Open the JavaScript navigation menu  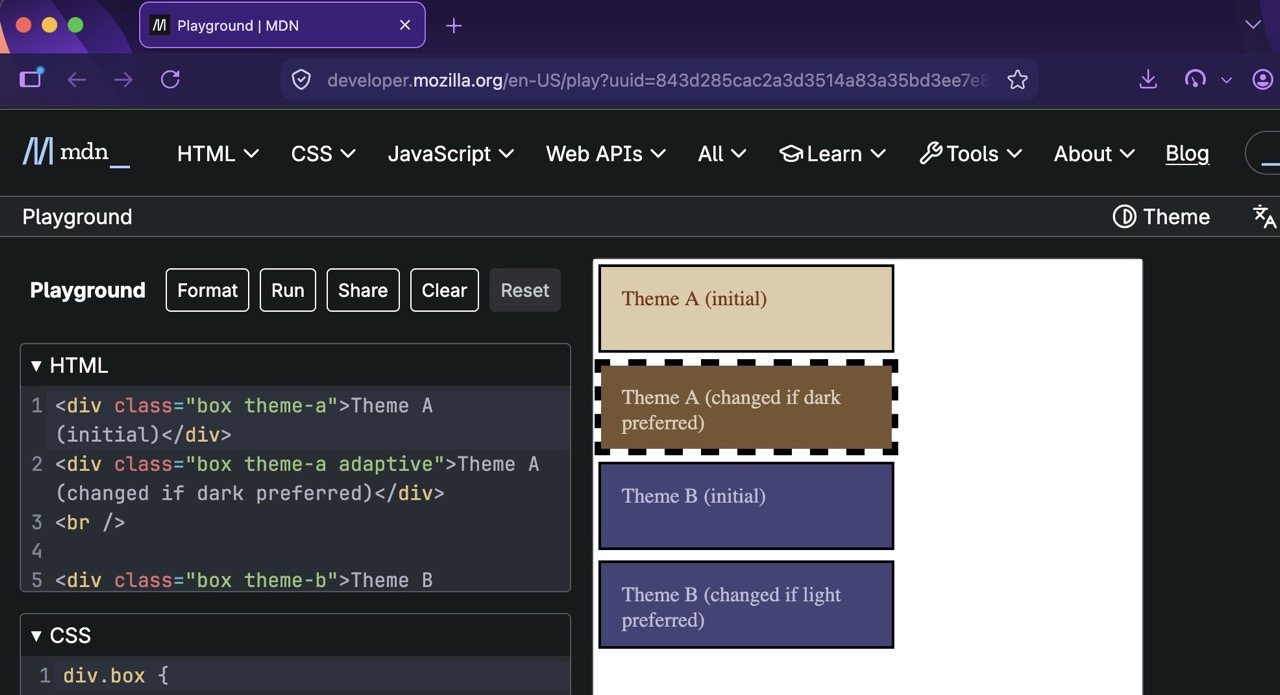pyautogui.click(x=450, y=153)
